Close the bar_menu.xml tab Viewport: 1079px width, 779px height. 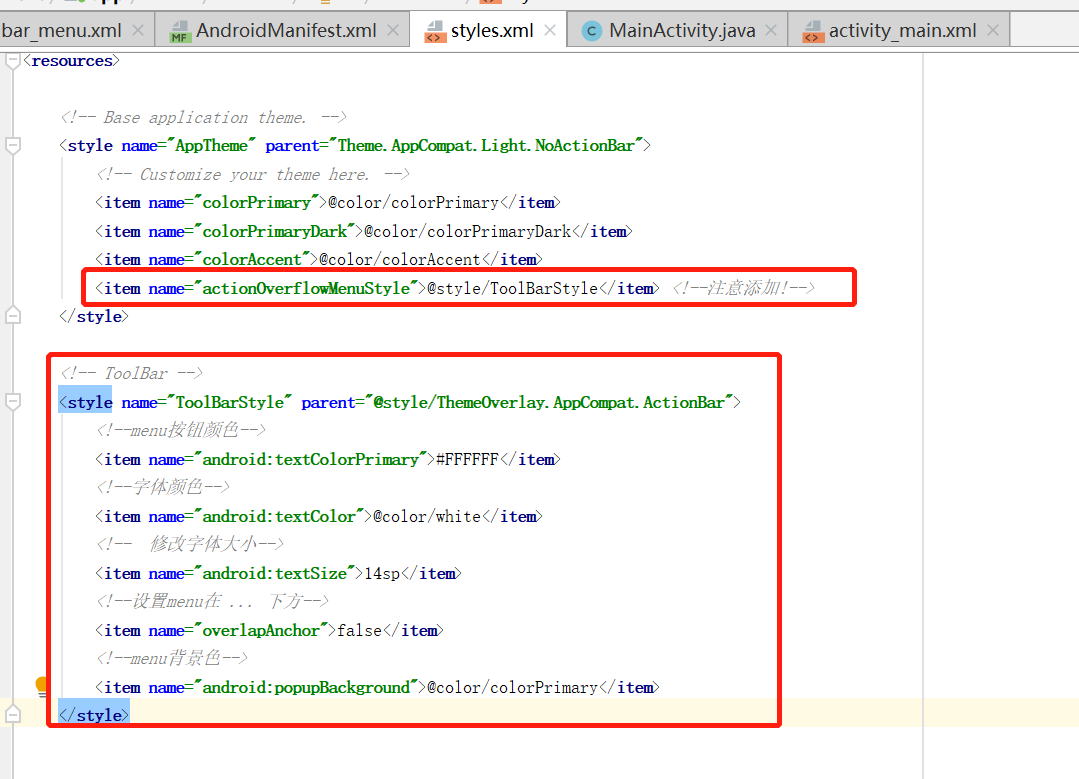(x=138, y=29)
